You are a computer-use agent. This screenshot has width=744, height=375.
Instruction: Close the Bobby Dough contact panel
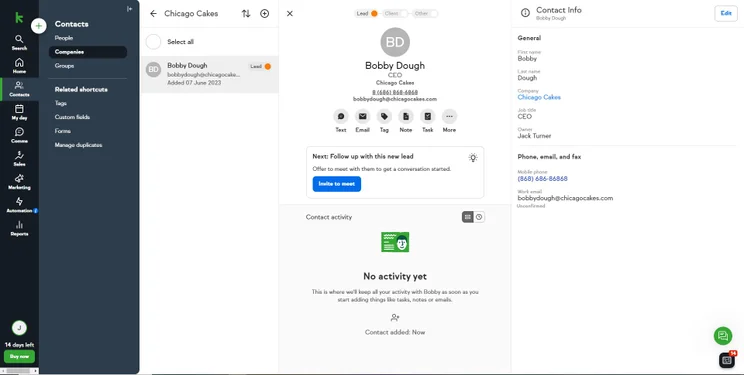pyautogui.click(x=290, y=14)
